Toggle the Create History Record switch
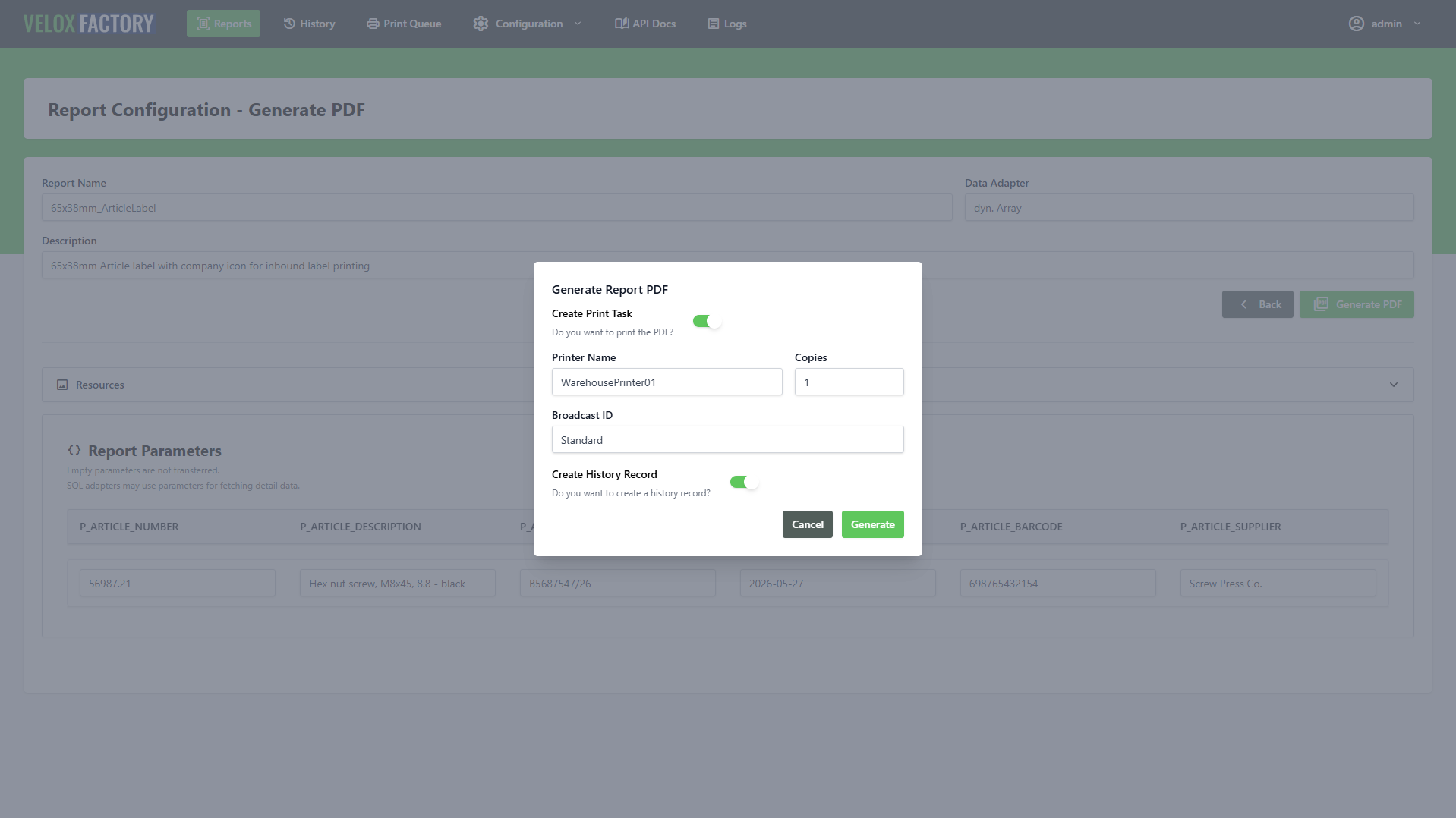Viewport: 1456px width, 818px height. click(744, 482)
